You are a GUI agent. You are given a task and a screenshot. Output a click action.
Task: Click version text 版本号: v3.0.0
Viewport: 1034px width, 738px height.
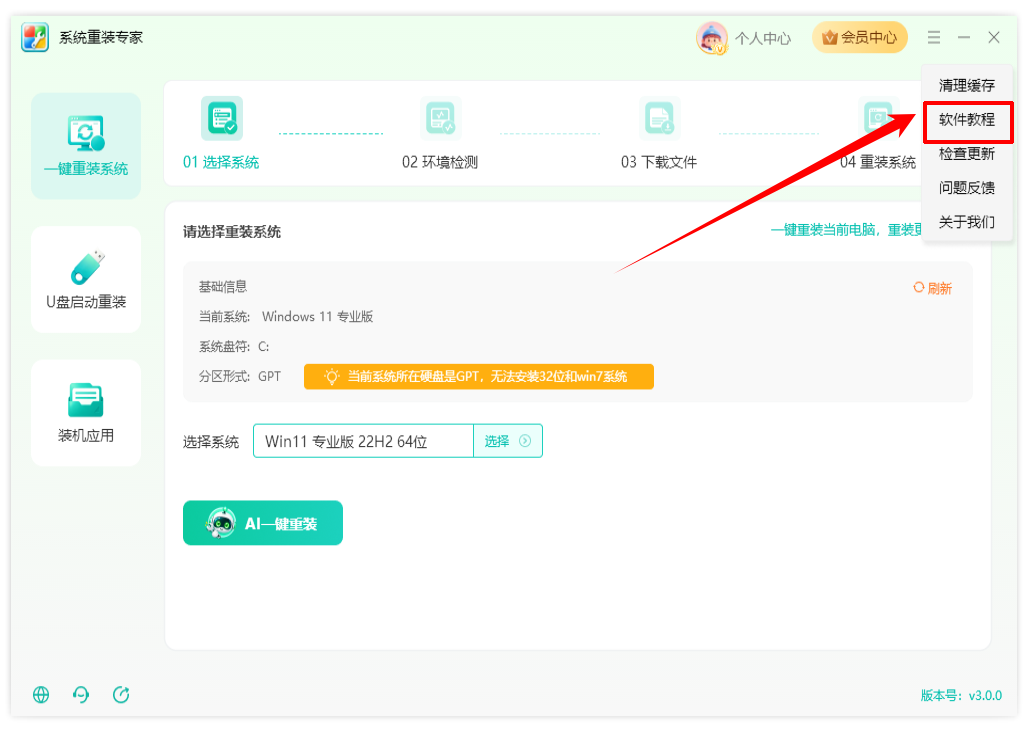(961, 695)
